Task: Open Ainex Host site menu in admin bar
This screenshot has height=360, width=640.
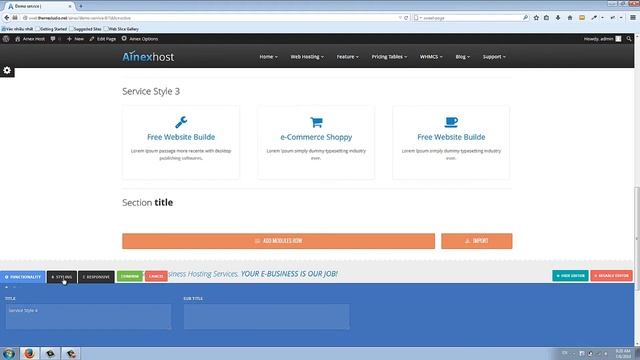Action: [30, 39]
